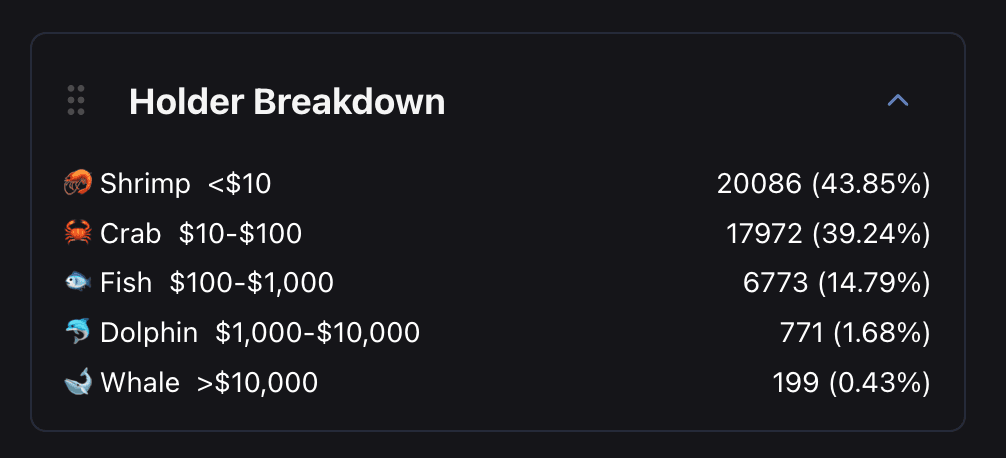
Task: Click the 17972 (39.24%) crab count
Action: (x=828, y=234)
